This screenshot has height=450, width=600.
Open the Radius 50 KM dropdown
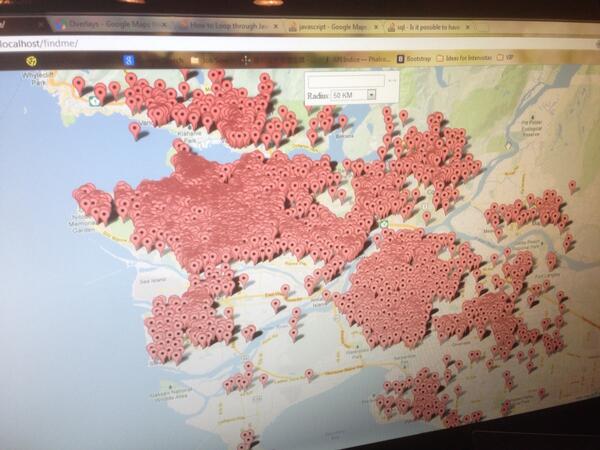(353, 95)
